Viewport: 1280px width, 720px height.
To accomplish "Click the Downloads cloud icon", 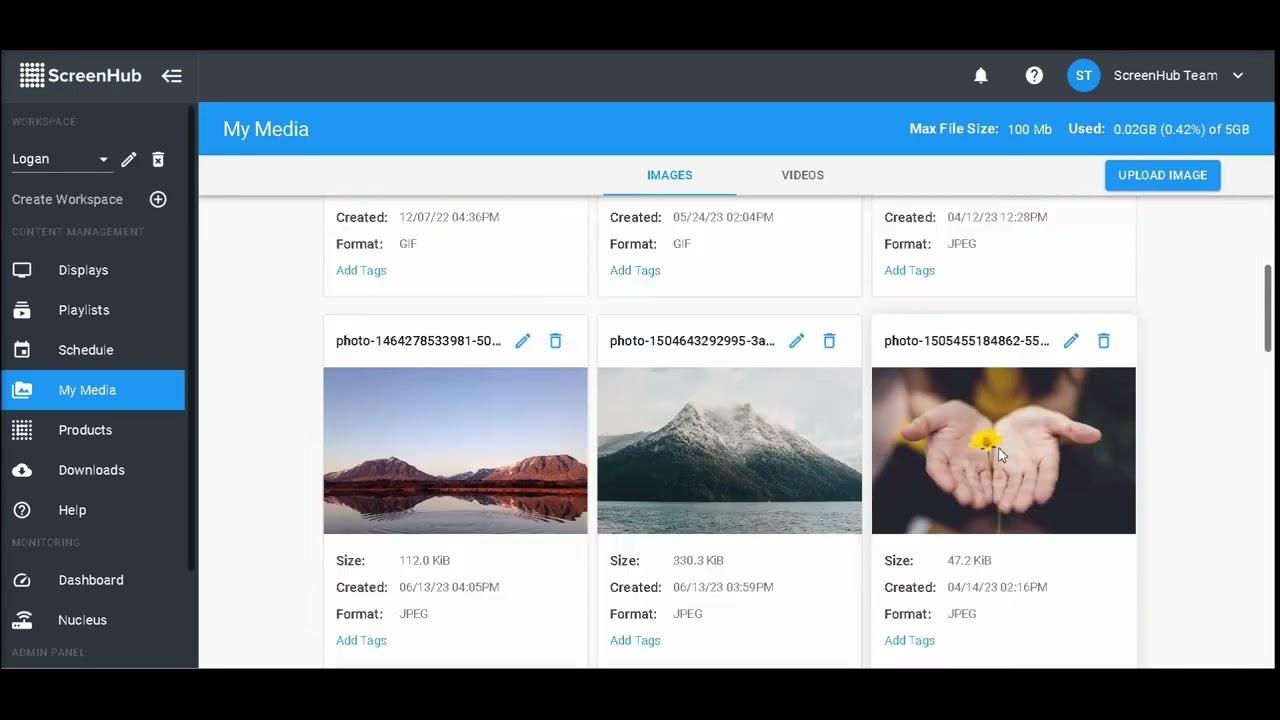I will point(22,470).
